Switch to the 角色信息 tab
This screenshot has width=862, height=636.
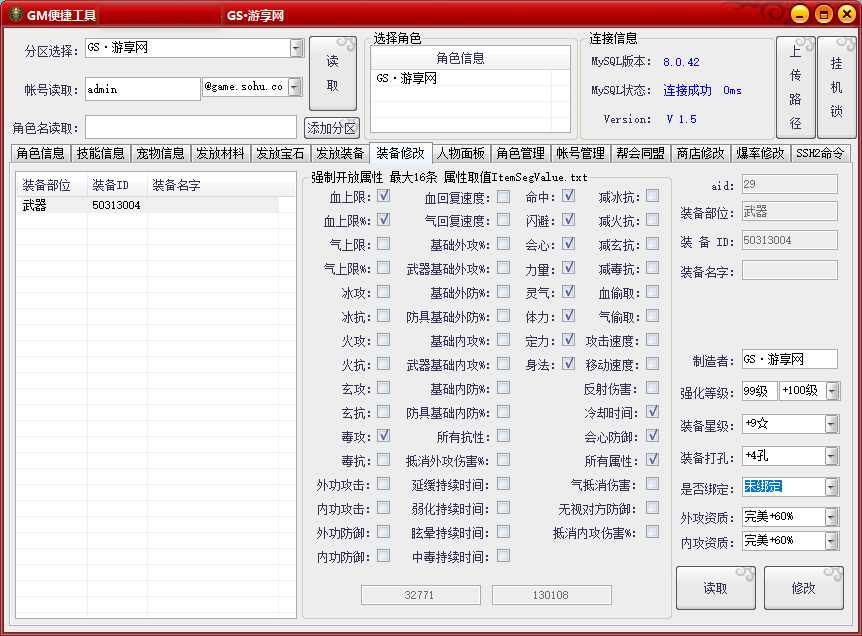tap(41, 154)
